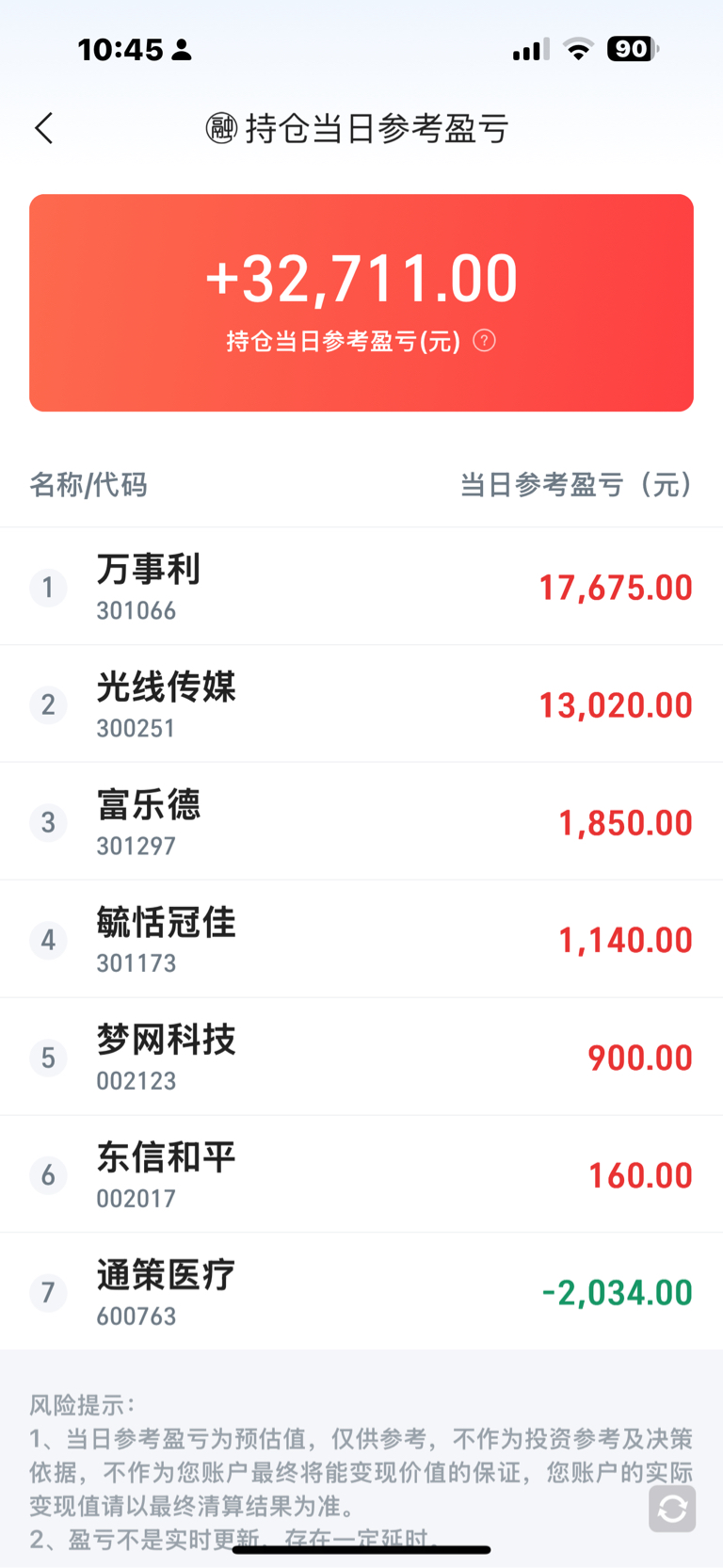Tap the 名称/代码 column header
Screen dimensions: 723x1568
tap(88, 485)
